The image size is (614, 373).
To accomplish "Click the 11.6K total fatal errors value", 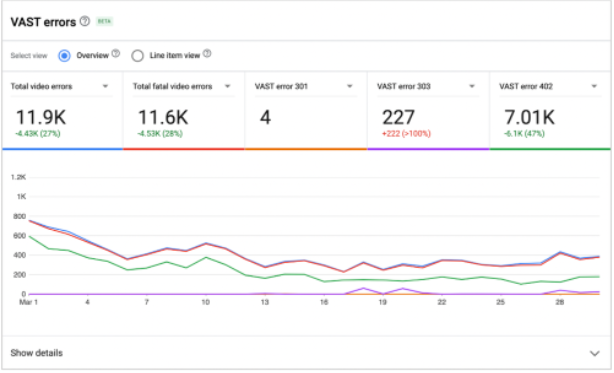I will tap(163, 117).
